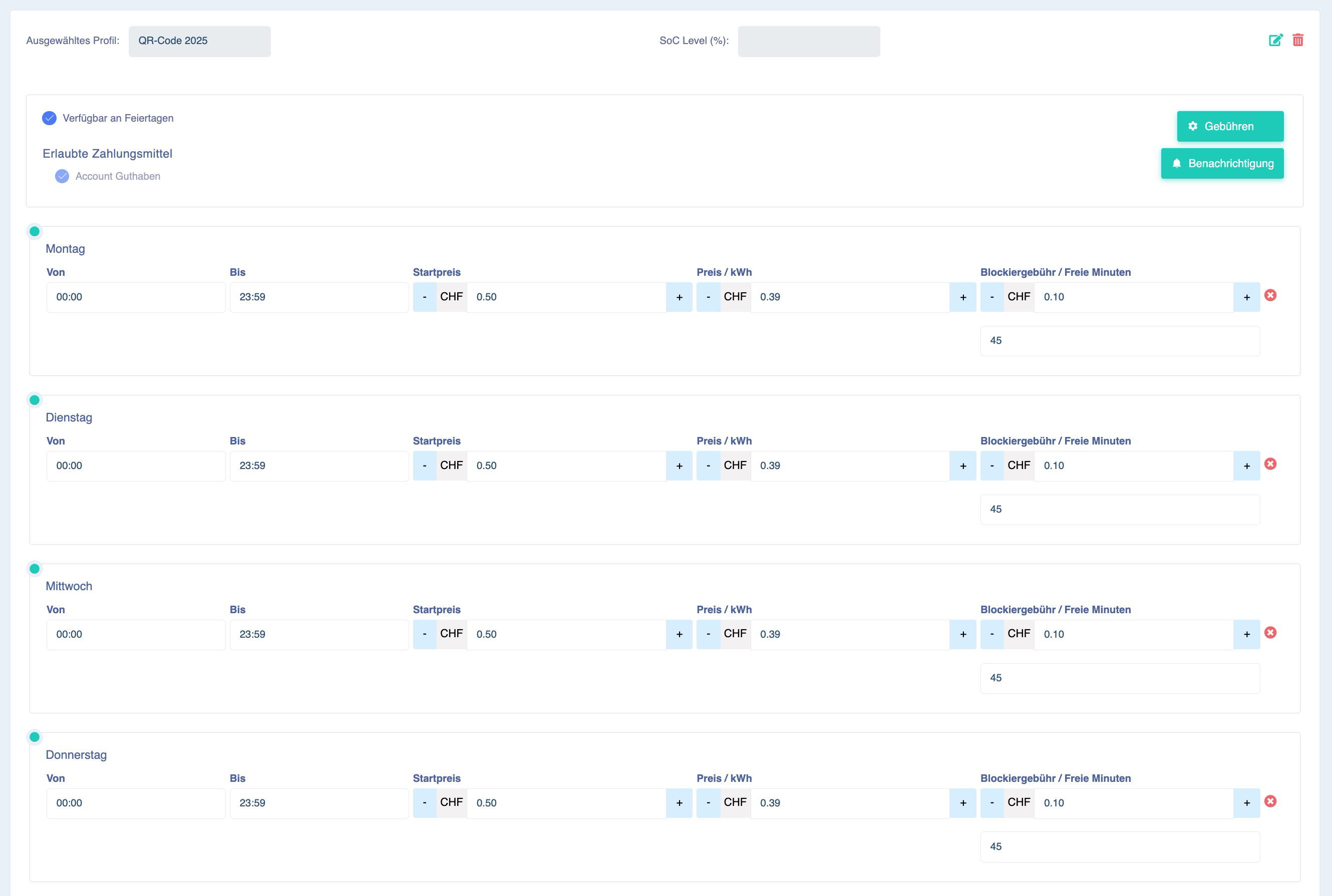Open the Benachrichtigung button
The height and width of the screenshot is (896, 1332).
(x=1222, y=163)
